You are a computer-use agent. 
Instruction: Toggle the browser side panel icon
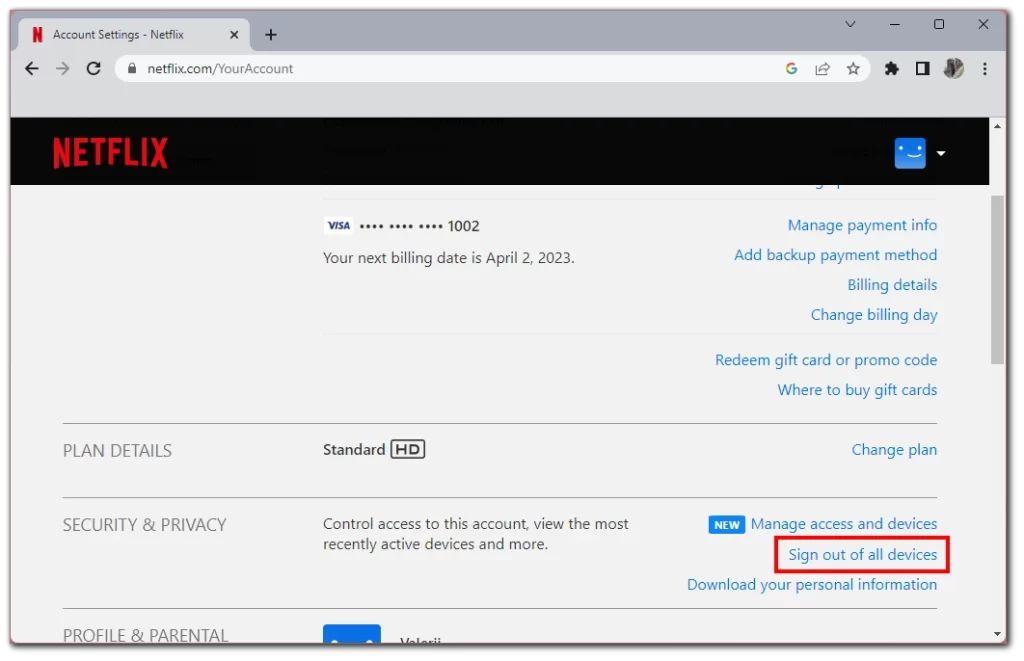[x=922, y=69]
